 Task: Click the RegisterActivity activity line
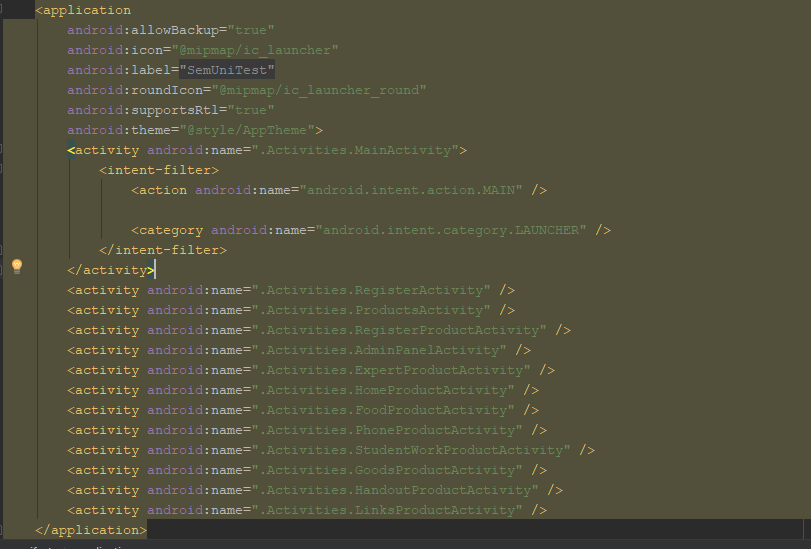291,290
